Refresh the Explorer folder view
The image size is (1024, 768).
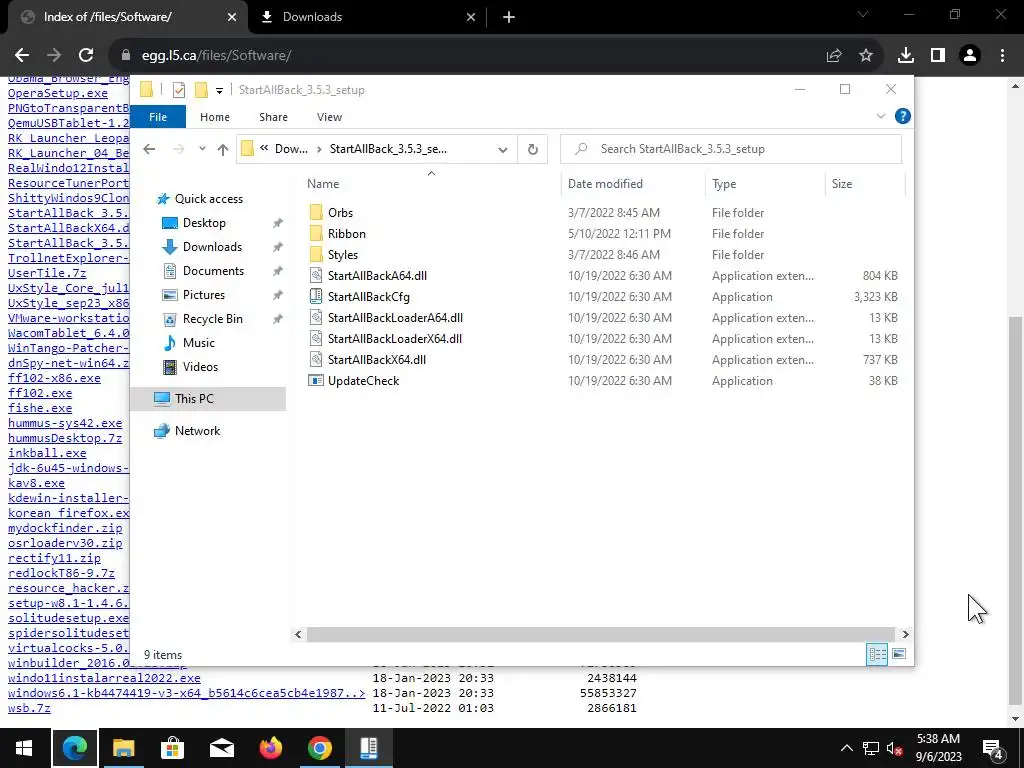(533, 150)
